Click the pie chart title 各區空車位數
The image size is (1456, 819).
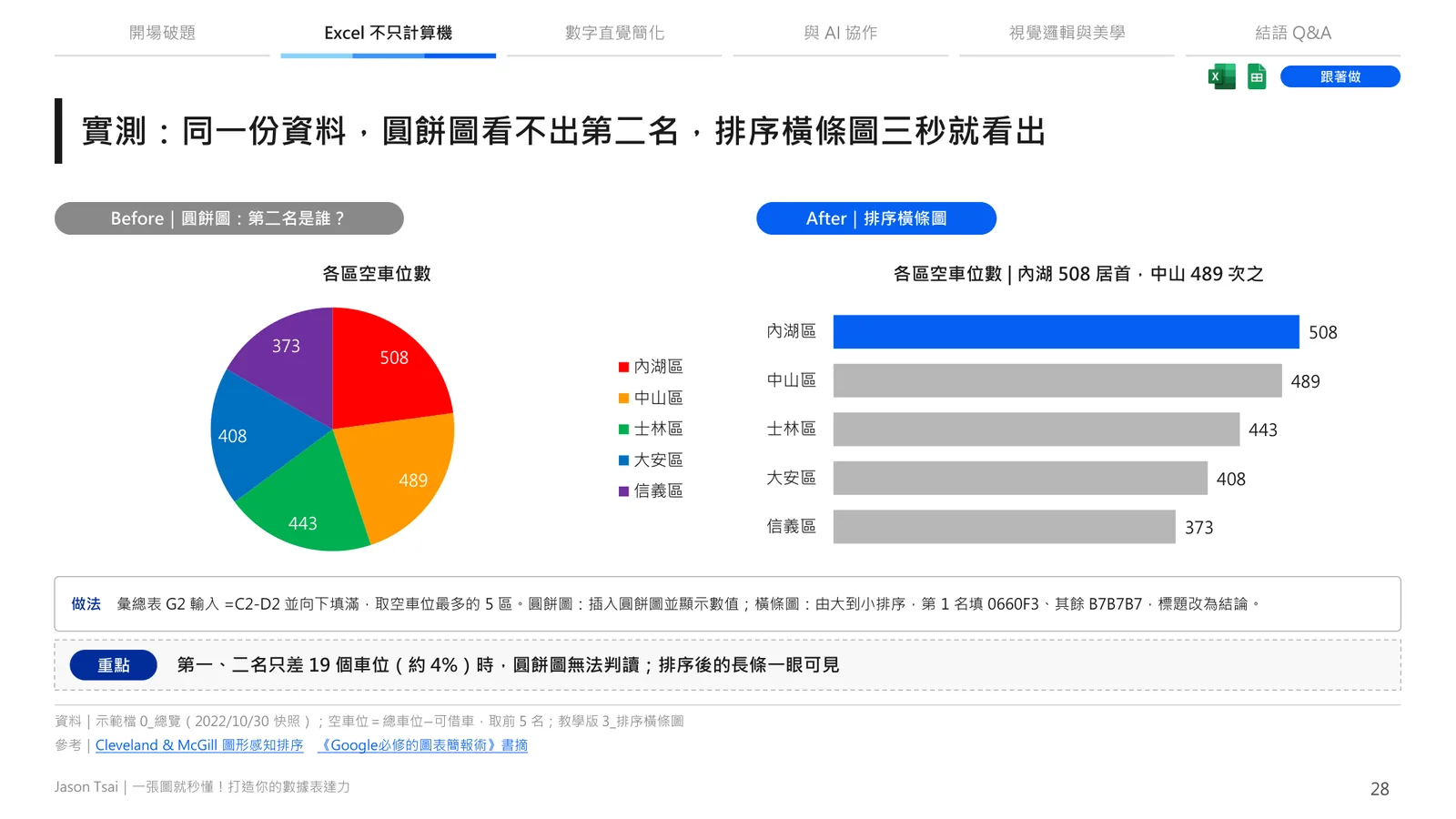point(377,274)
